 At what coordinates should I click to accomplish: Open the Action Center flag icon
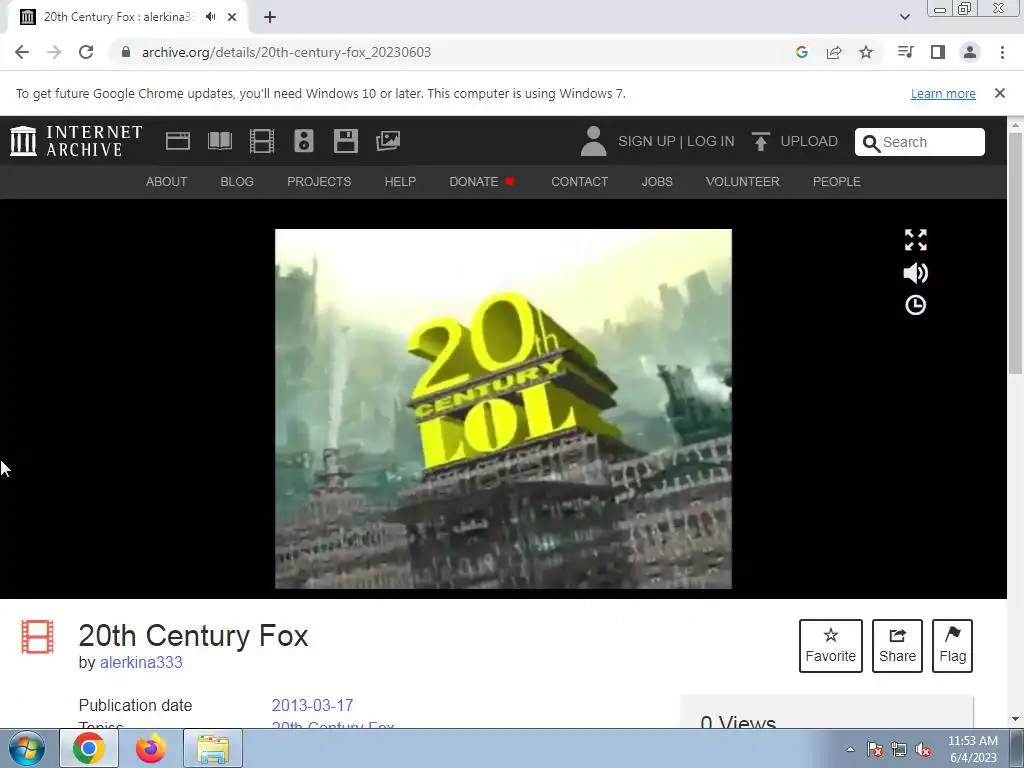click(x=875, y=749)
